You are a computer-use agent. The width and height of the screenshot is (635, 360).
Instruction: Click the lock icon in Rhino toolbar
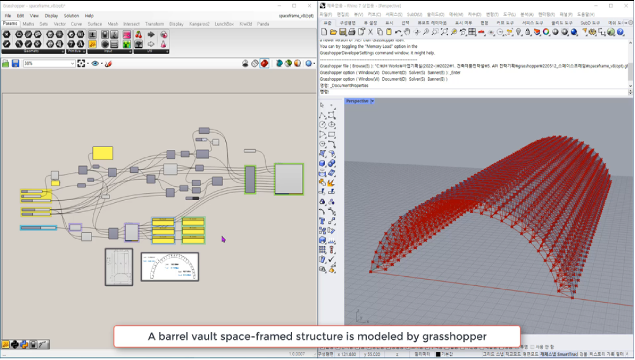click(x=528, y=32)
